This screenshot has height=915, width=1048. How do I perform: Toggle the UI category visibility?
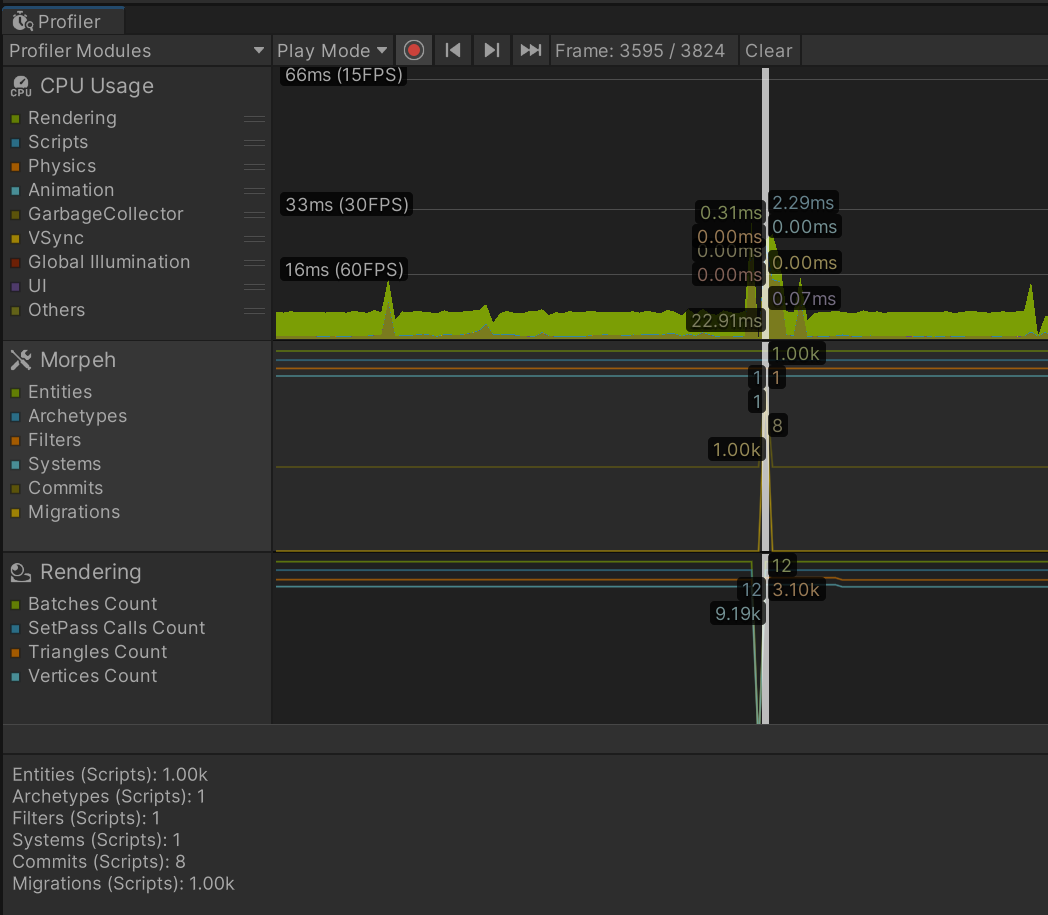(15, 287)
